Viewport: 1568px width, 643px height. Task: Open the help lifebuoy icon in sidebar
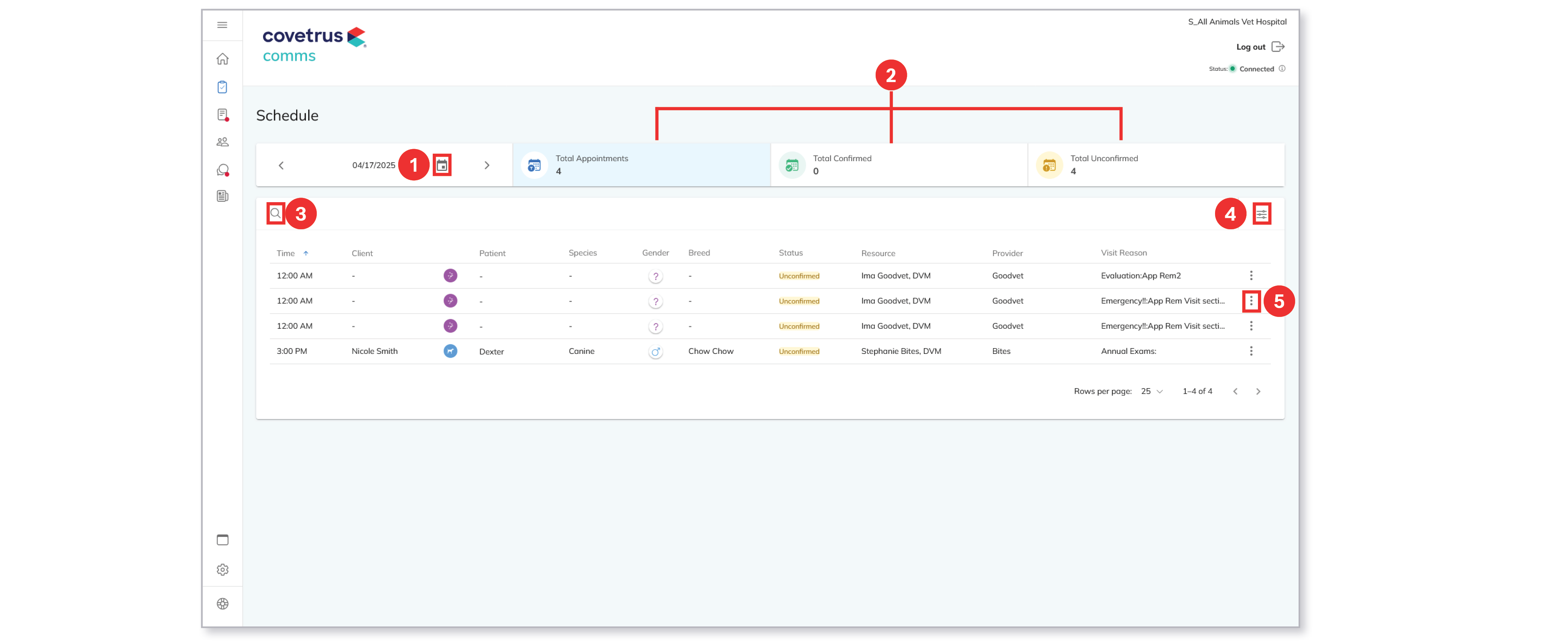tap(222, 603)
